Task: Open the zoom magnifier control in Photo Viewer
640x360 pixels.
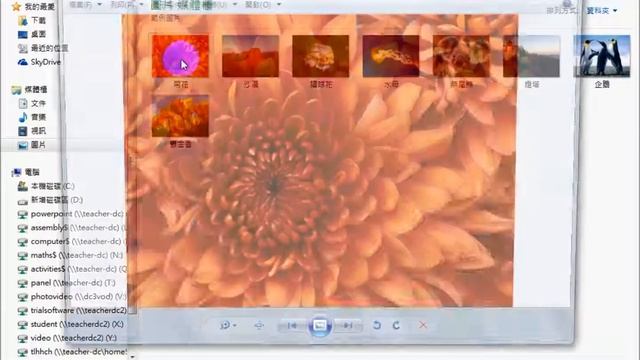Action: (x=227, y=325)
